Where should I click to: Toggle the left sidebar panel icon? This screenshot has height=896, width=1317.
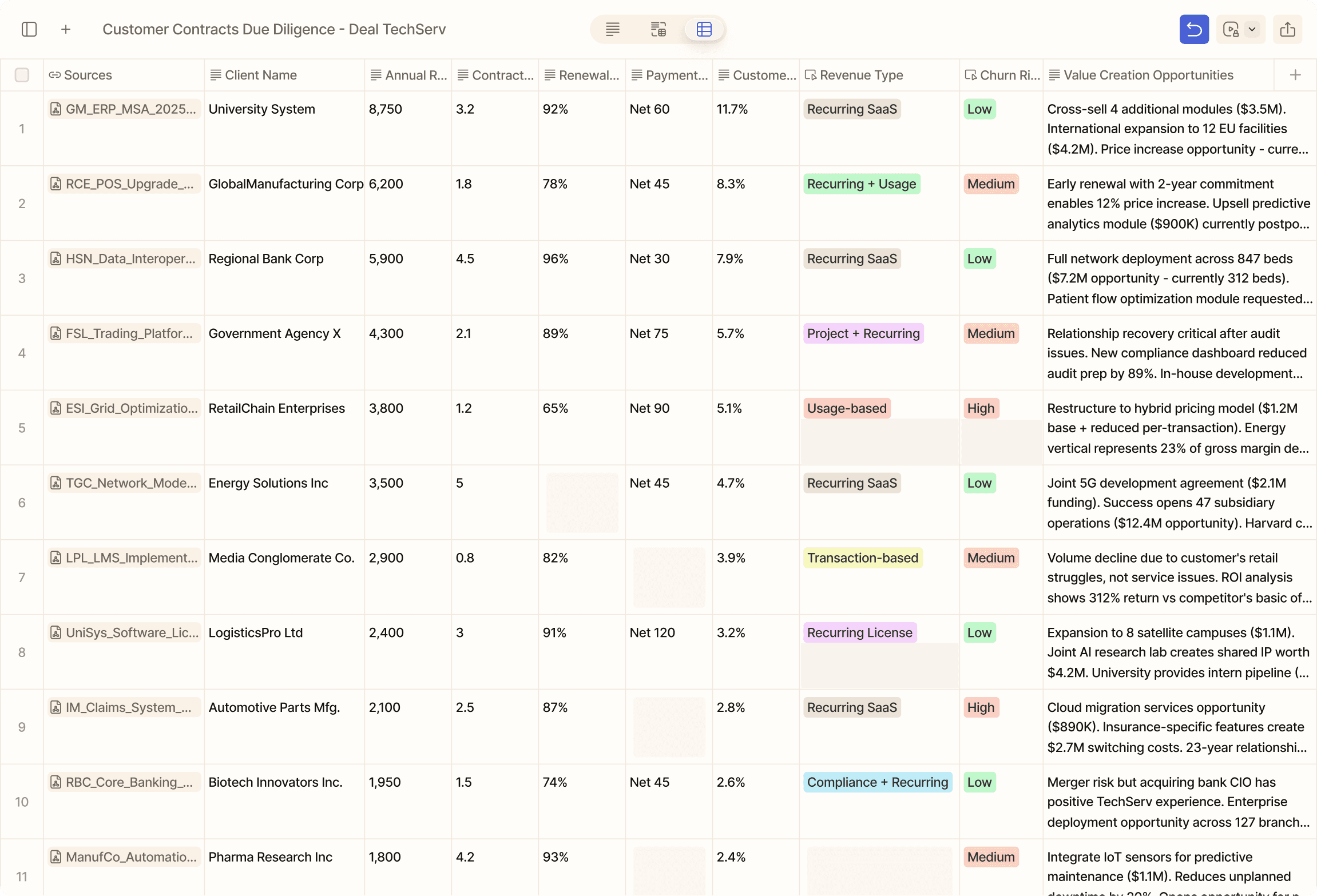click(x=29, y=29)
